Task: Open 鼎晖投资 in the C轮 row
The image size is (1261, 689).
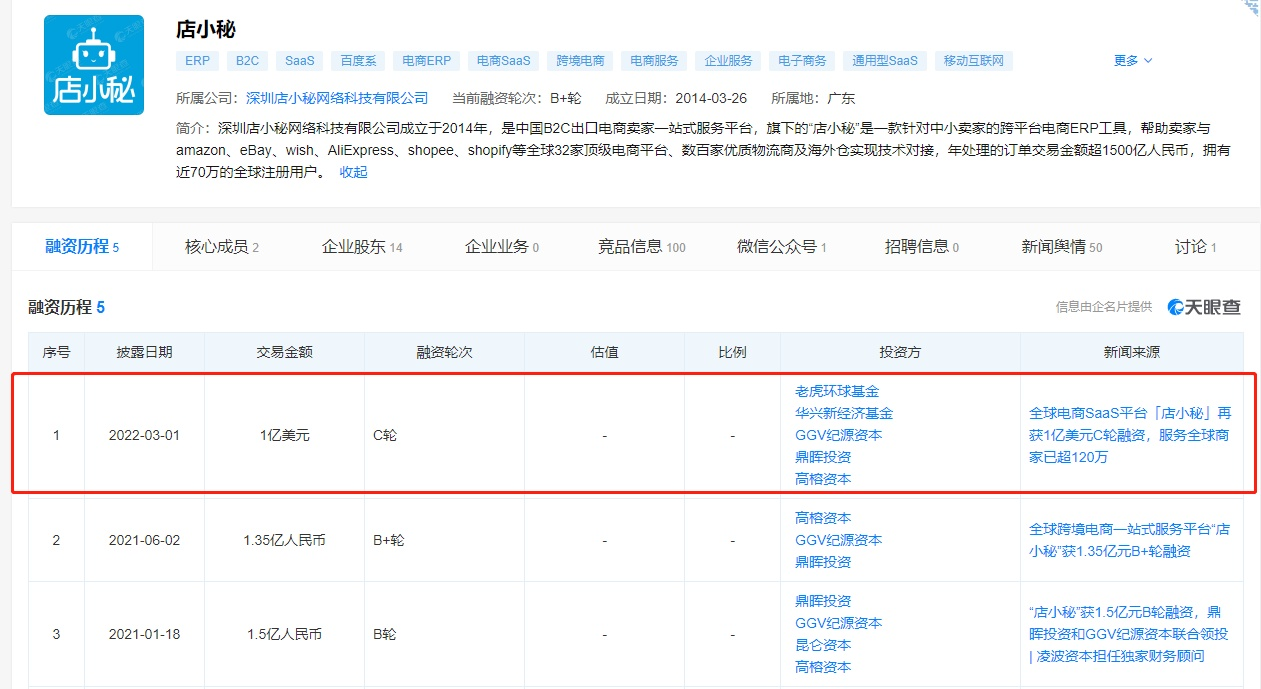Action: click(823, 457)
